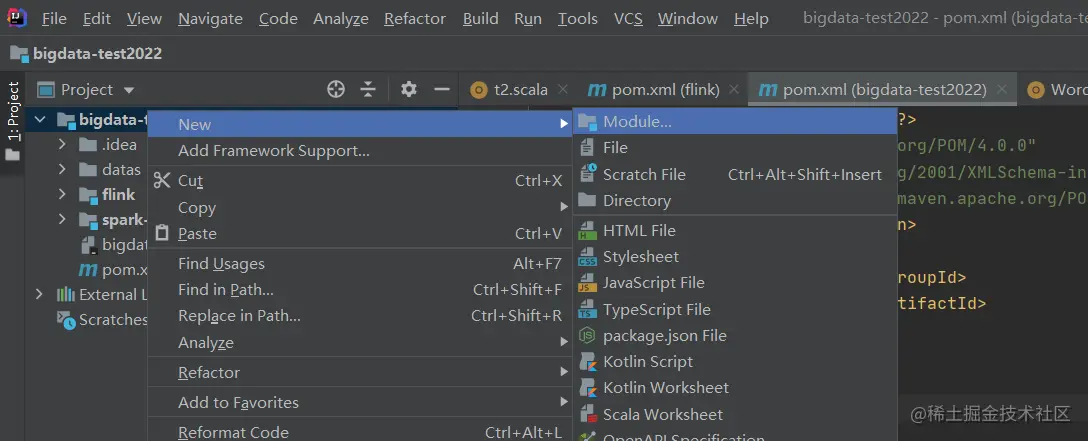Viewport: 1088px width, 441px height.
Task: Click the HTML File icon
Action: tap(588, 230)
